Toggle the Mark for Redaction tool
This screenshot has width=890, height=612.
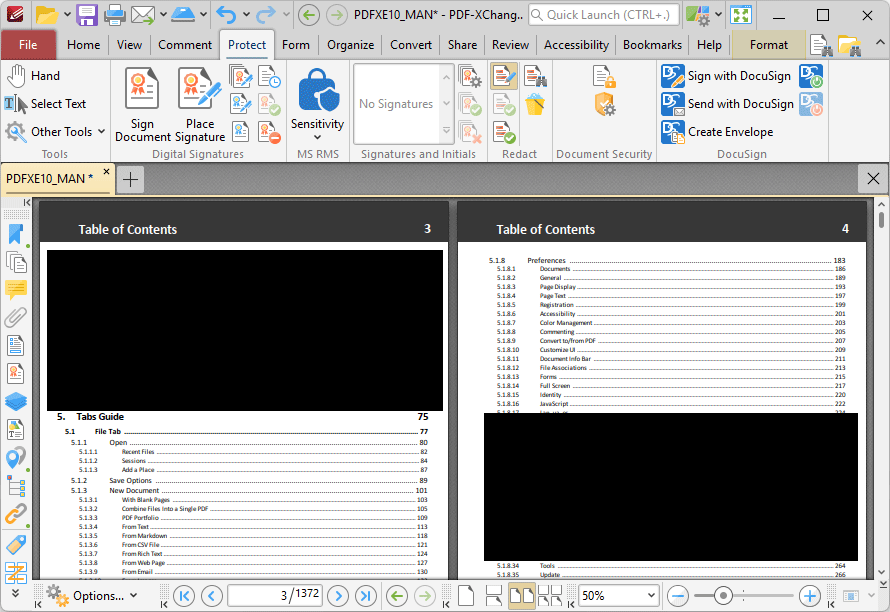click(x=504, y=76)
